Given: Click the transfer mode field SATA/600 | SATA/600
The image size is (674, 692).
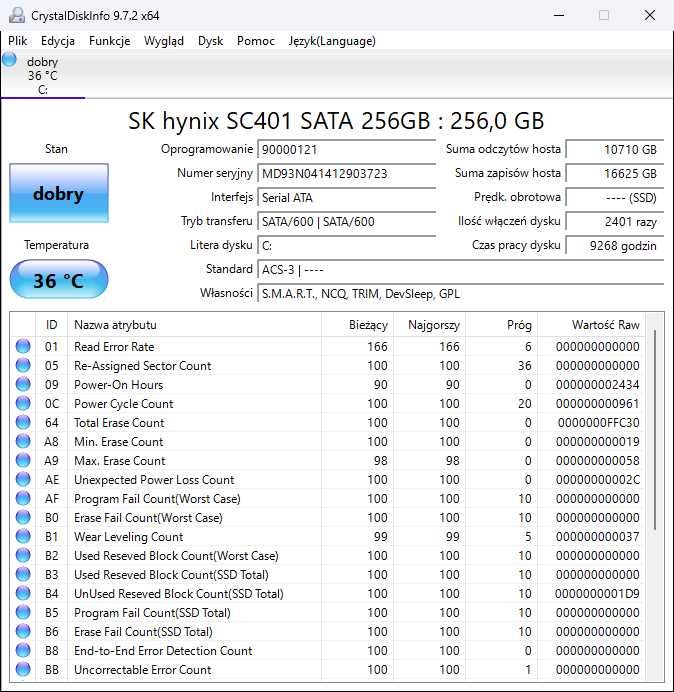Looking at the screenshot, I should [x=346, y=221].
